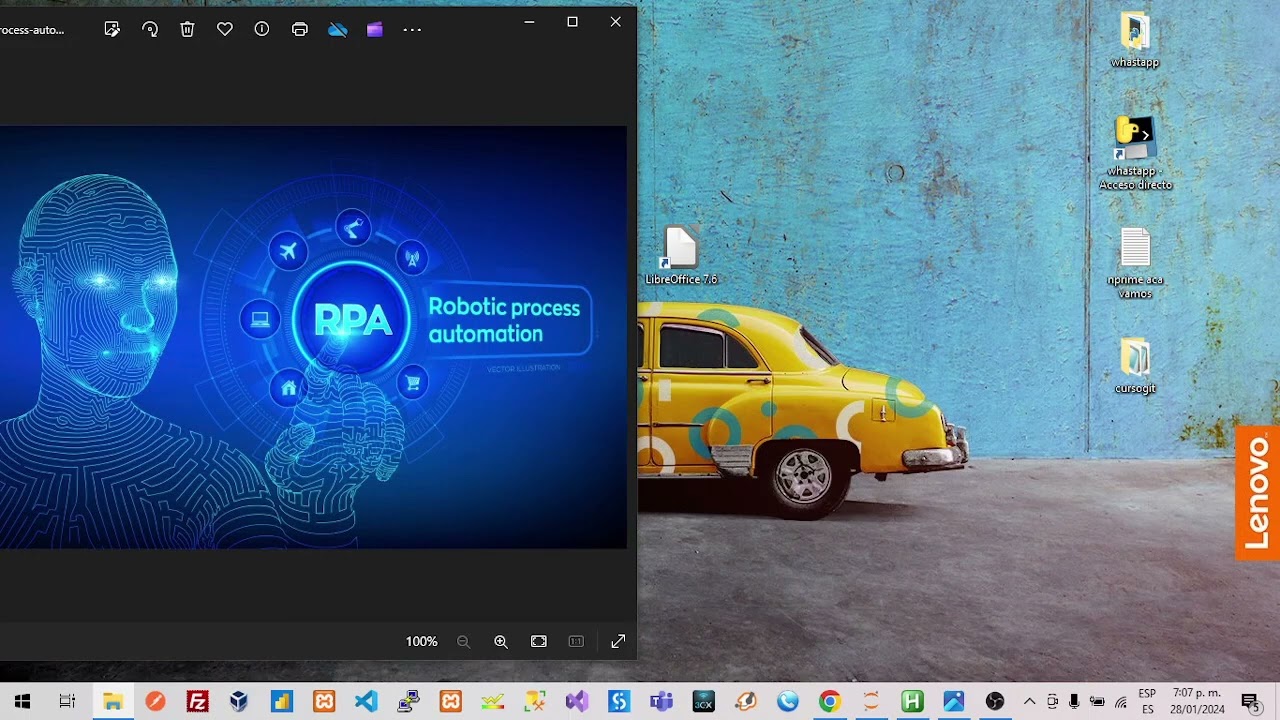Minimize the Photos window
1280x720 pixels.
(x=529, y=21)
